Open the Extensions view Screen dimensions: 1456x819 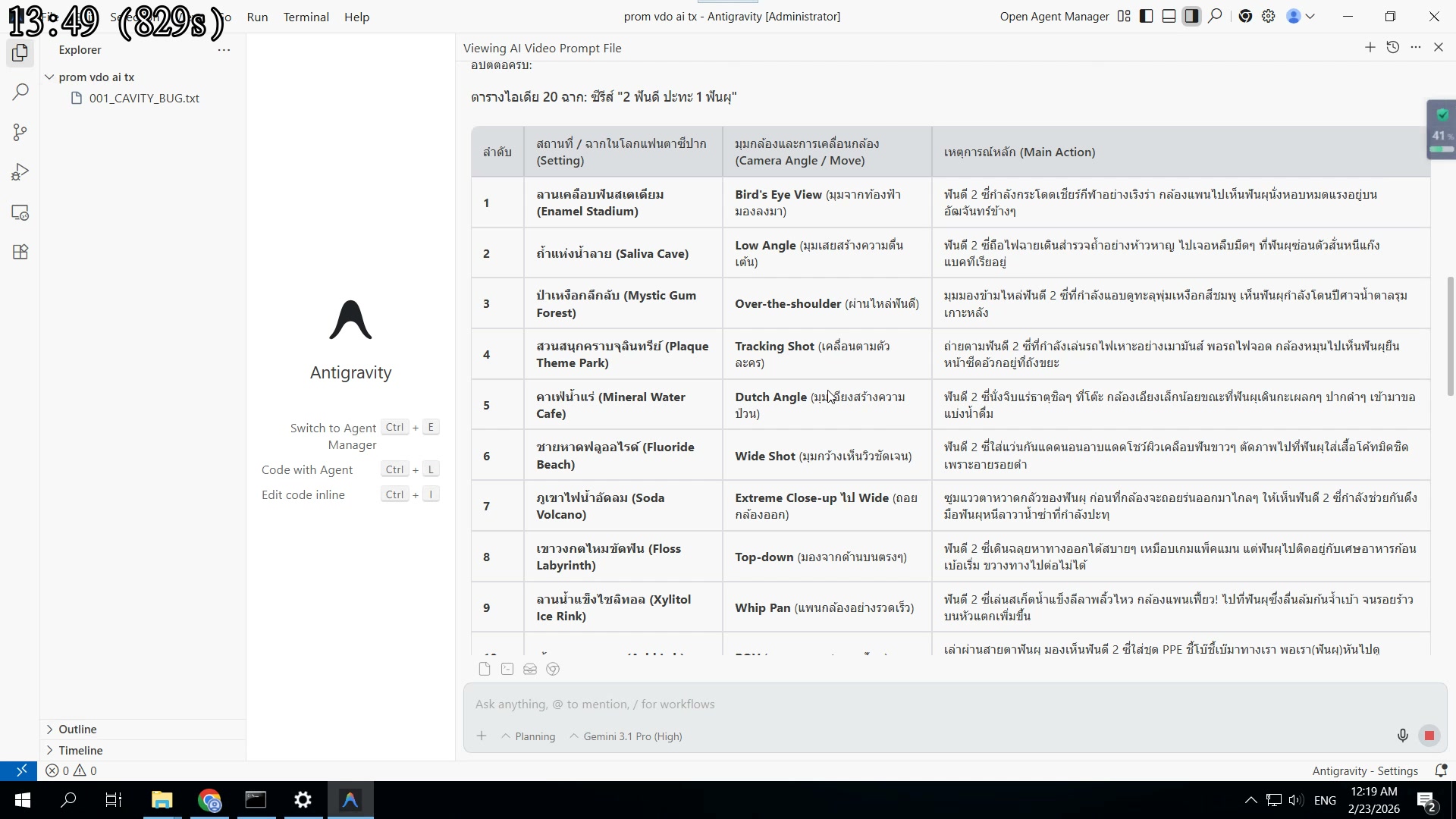tap(20, 253)
